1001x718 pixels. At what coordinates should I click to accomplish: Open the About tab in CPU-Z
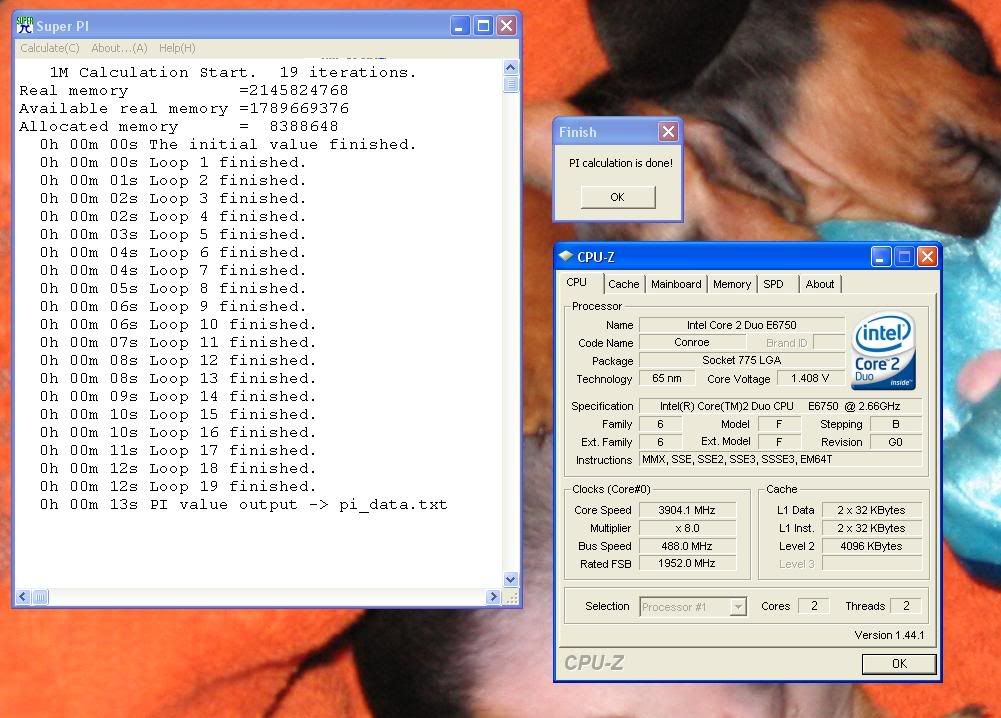(820, 284)
